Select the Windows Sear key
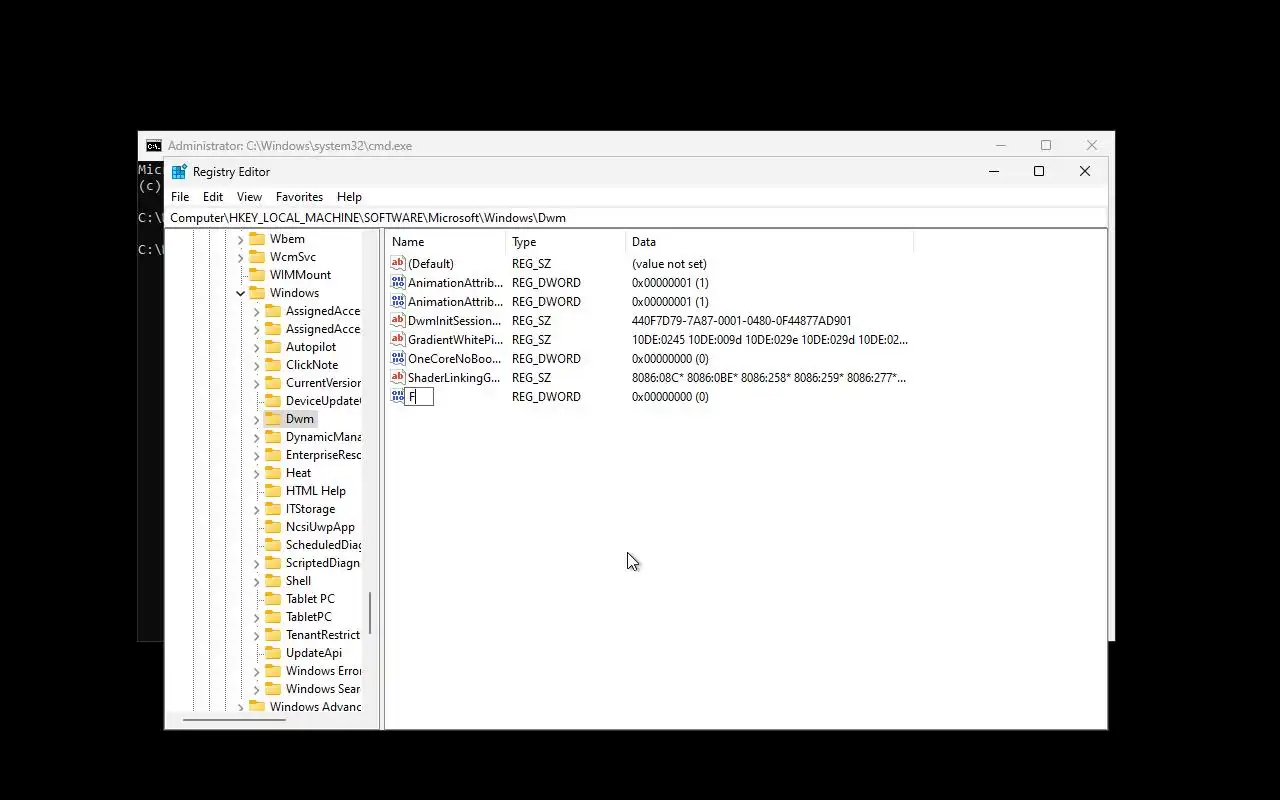 (323, 689)
